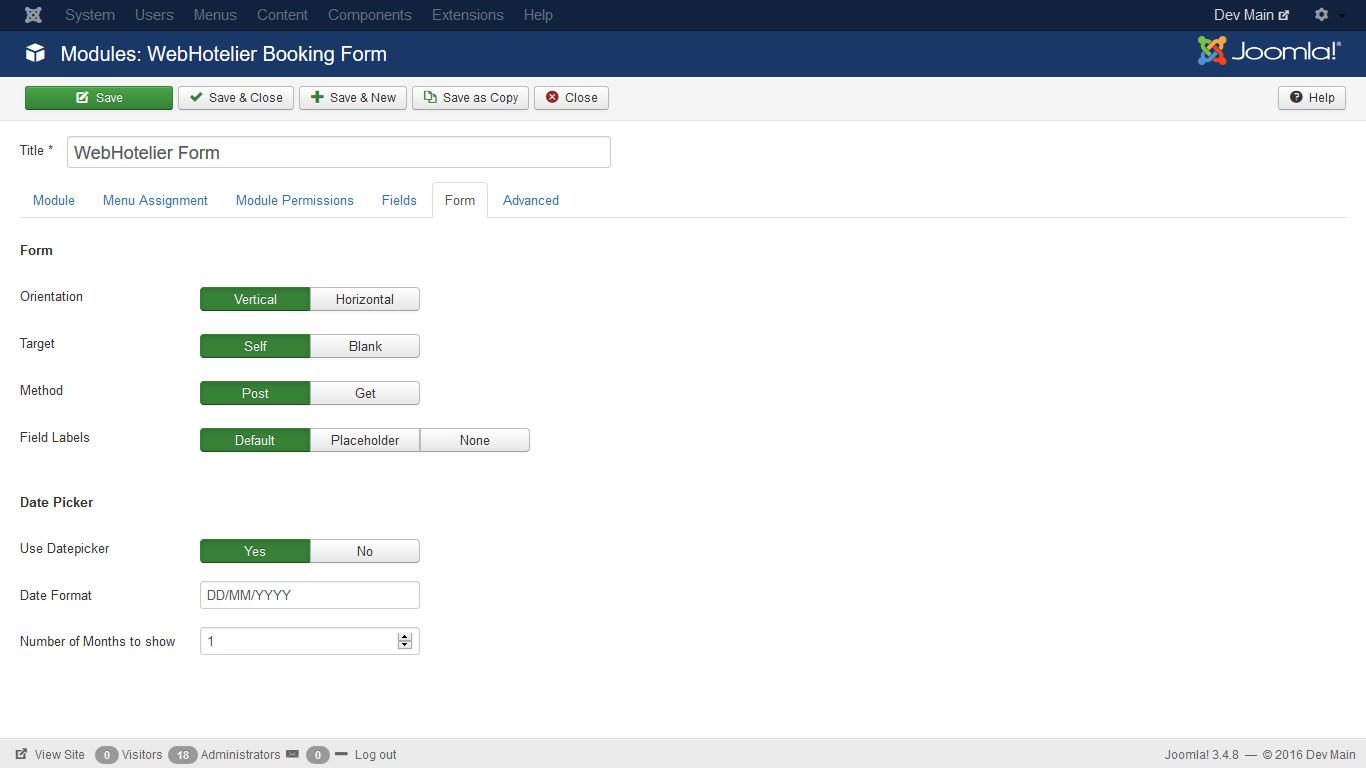The image size is (1366, 768).
Task: Decrease Number of Months with down arrow
Action: coord(405,645)
